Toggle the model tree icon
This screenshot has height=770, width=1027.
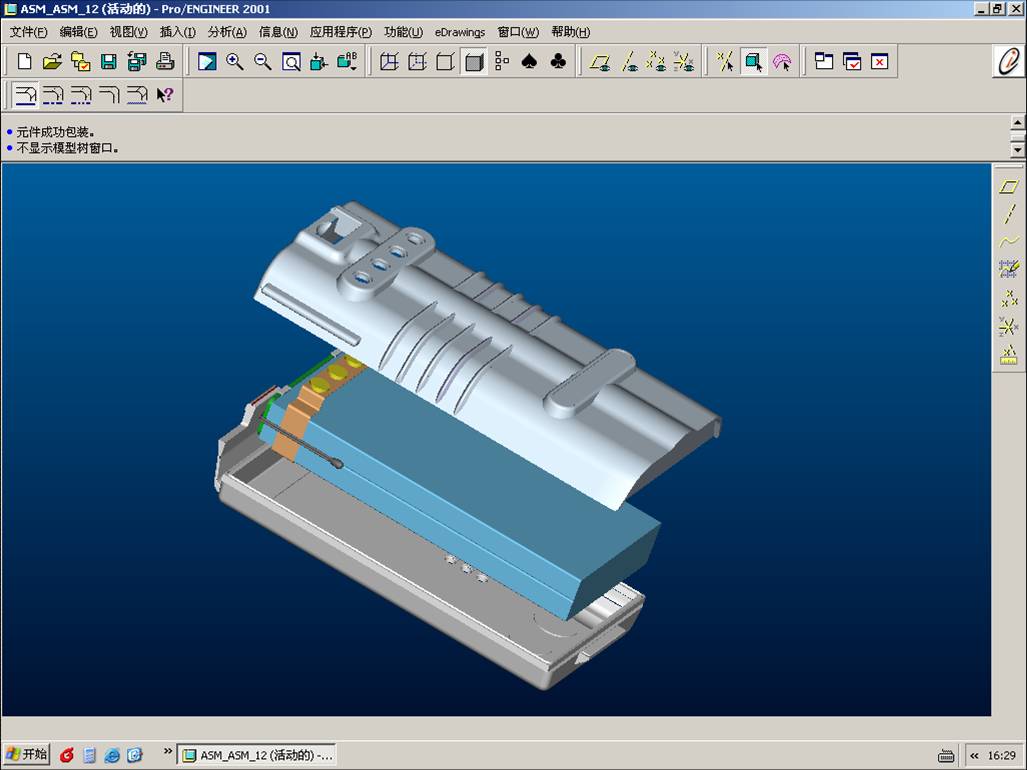[502, 62]
